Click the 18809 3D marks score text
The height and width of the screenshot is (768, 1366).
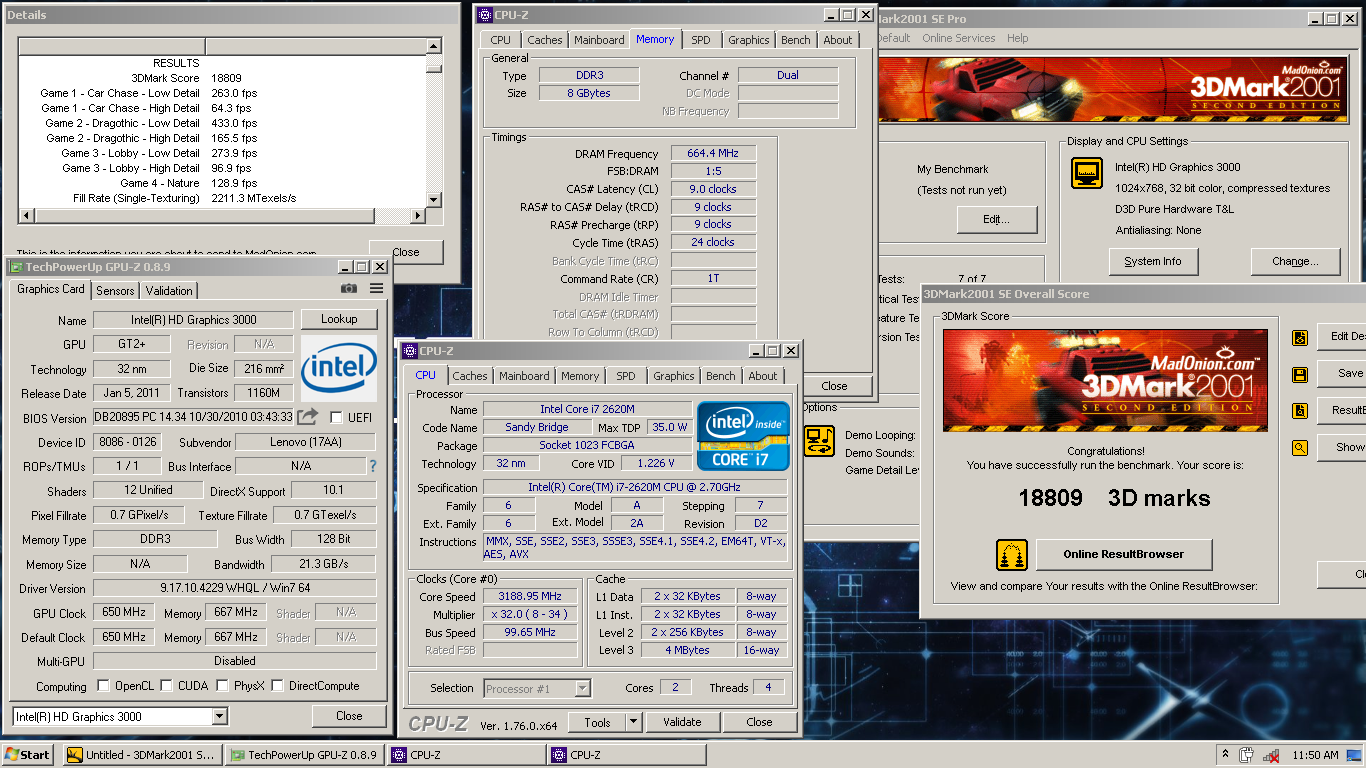click(1114, 498)
